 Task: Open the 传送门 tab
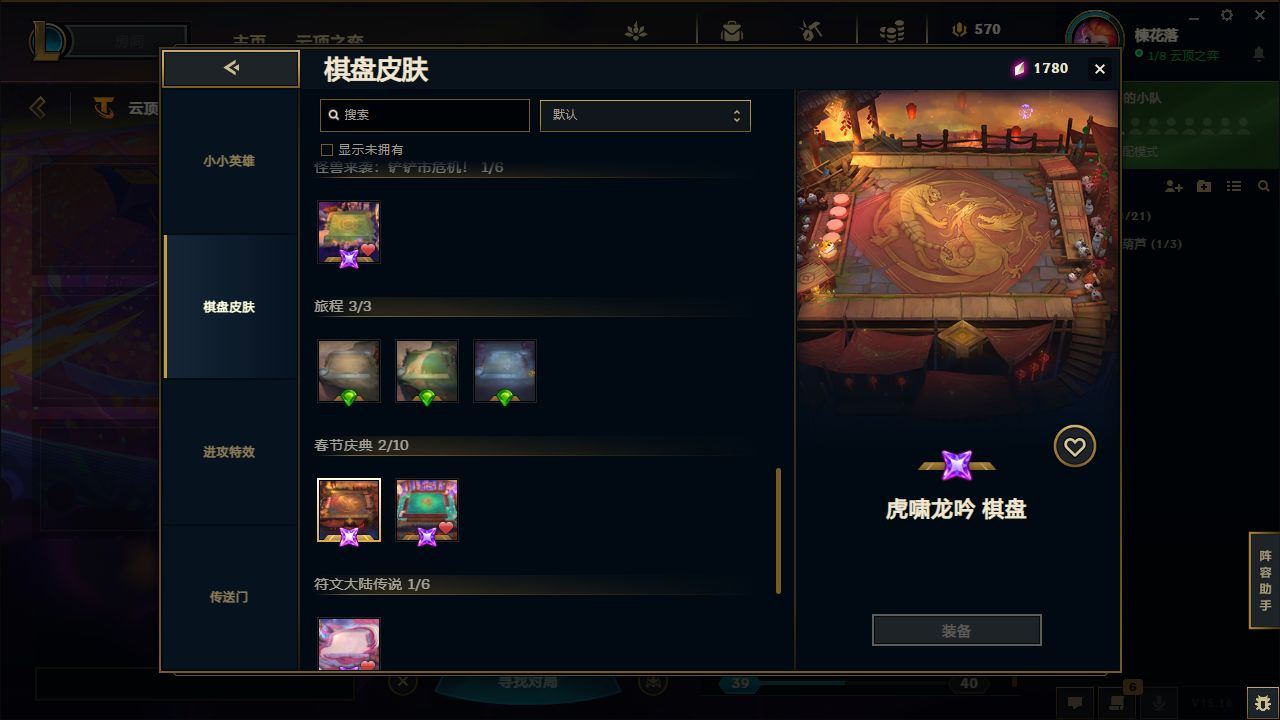pos(229,597)
